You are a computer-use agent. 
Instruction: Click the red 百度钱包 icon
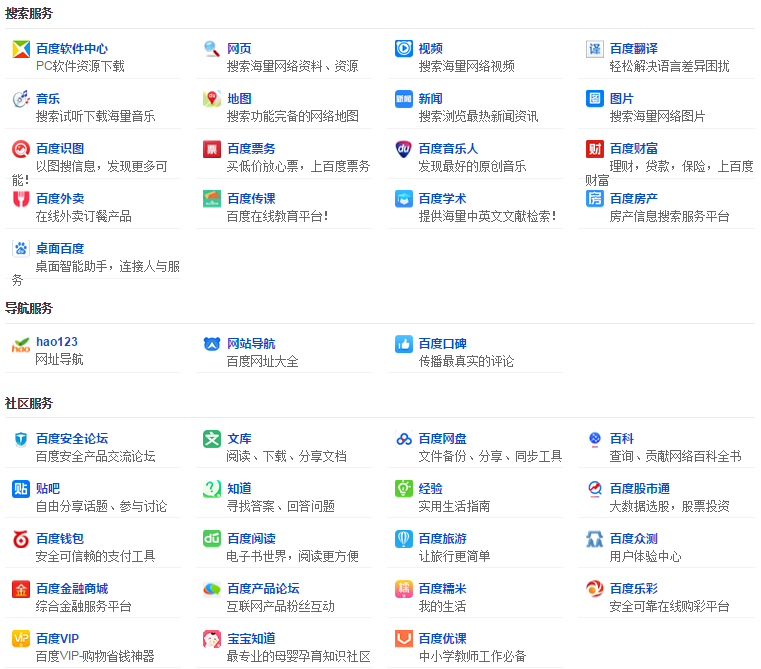21,539
